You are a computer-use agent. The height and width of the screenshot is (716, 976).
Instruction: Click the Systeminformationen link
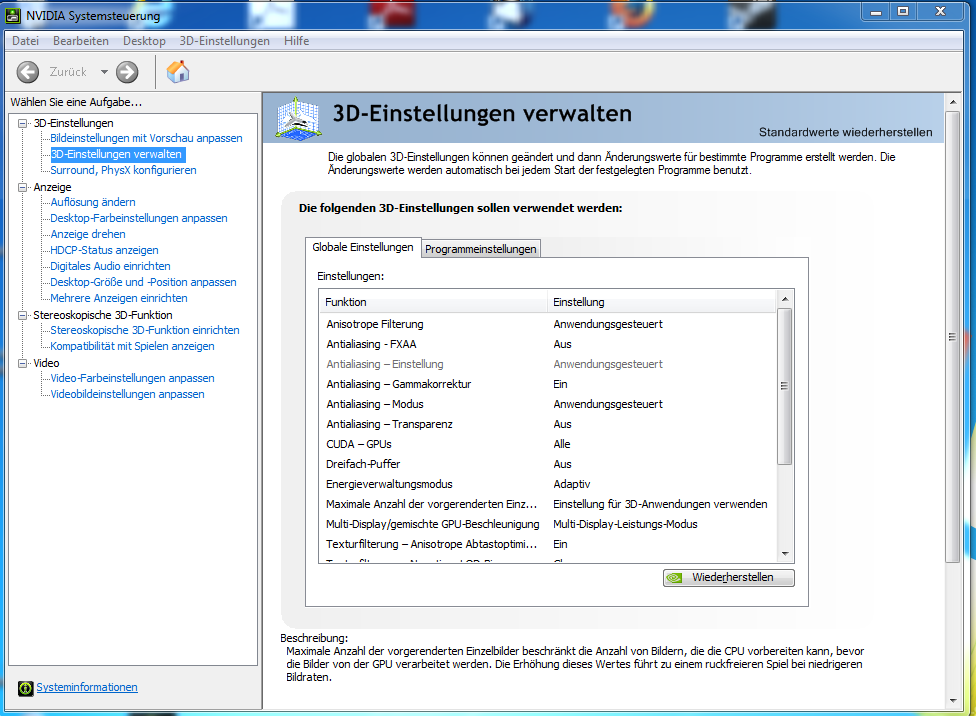tap(87, 687)
